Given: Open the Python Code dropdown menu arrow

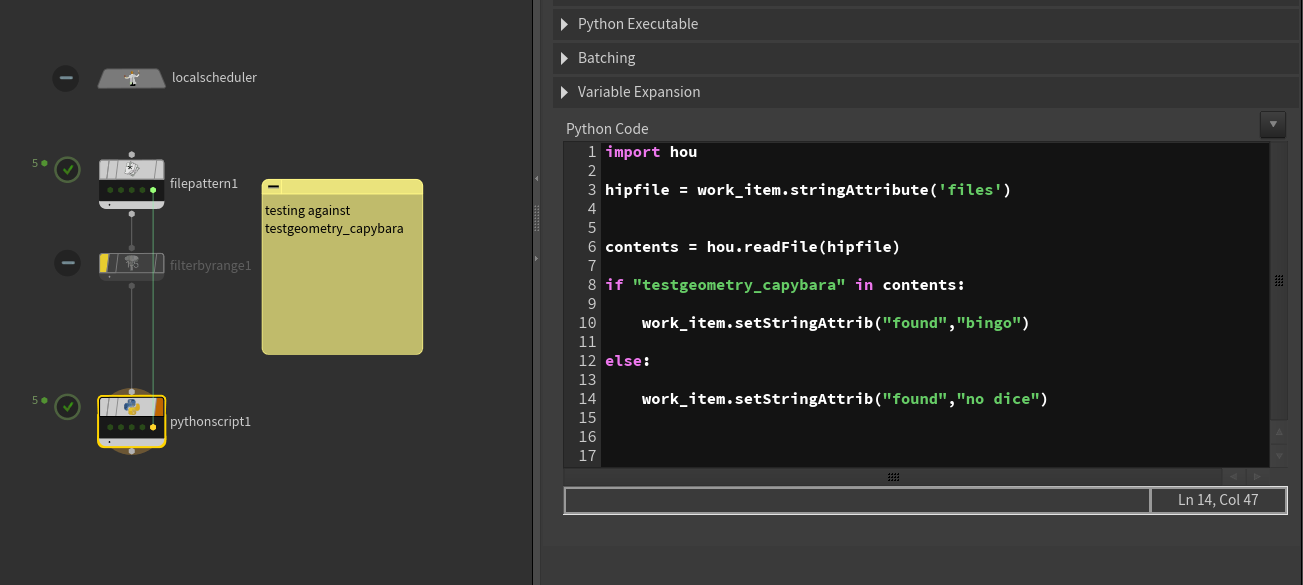Looking at the screenshot, I should click(1272, 125).
